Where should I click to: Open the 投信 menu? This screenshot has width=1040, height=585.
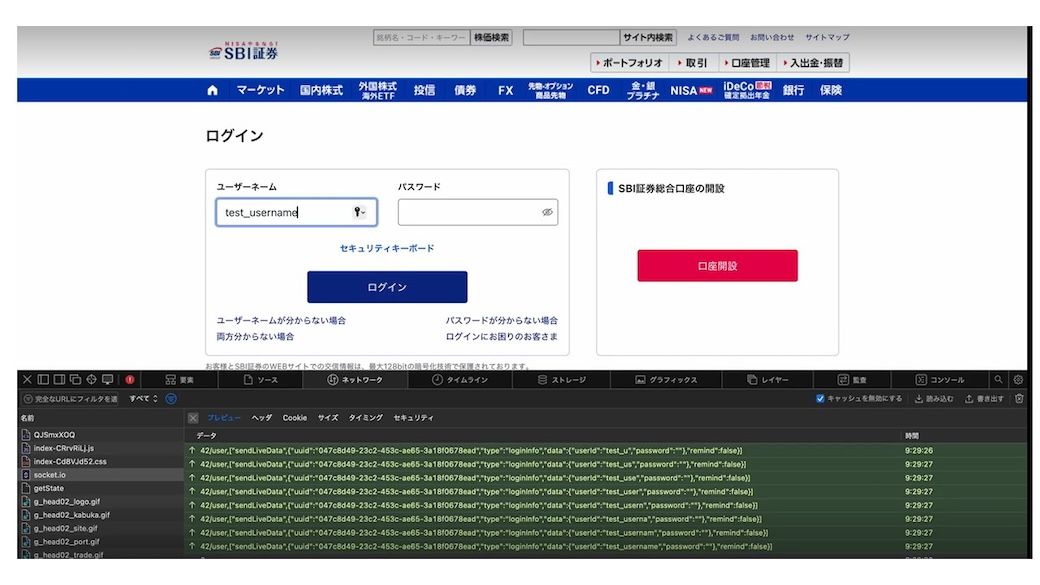click(424, 90)
